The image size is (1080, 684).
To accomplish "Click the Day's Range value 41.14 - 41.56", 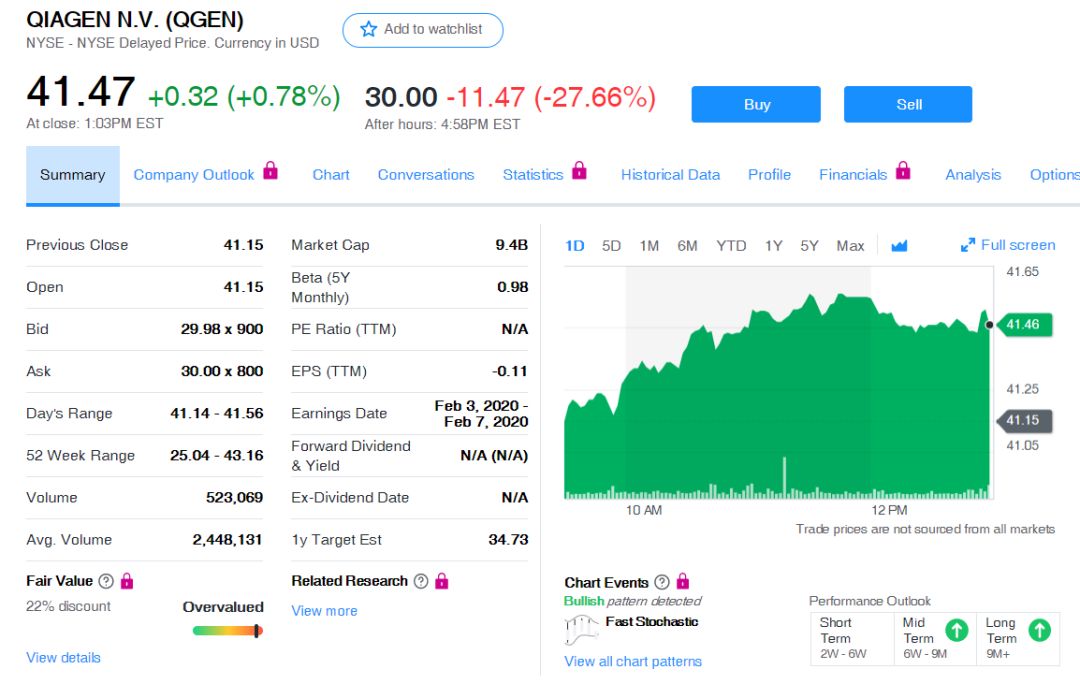I will 217,413.
